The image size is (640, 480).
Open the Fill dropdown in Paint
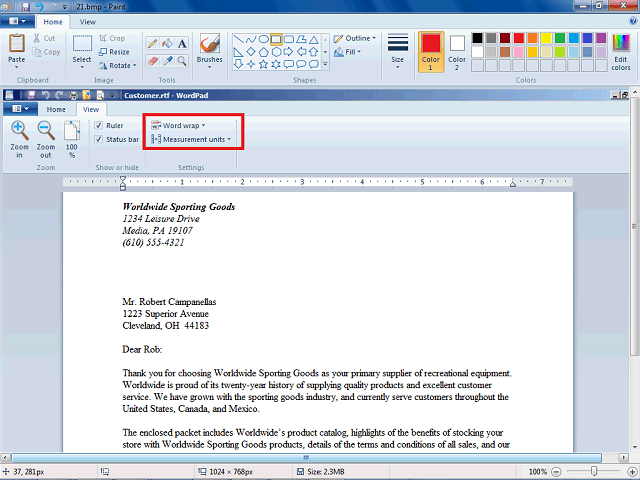tap(347, 52)
